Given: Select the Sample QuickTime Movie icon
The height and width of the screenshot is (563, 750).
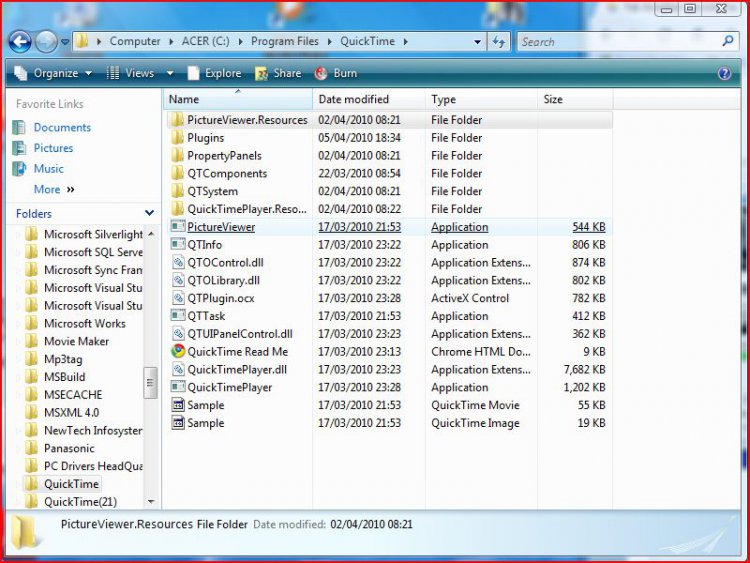Looking at the screenshot, I should click(x=178, y=405).
